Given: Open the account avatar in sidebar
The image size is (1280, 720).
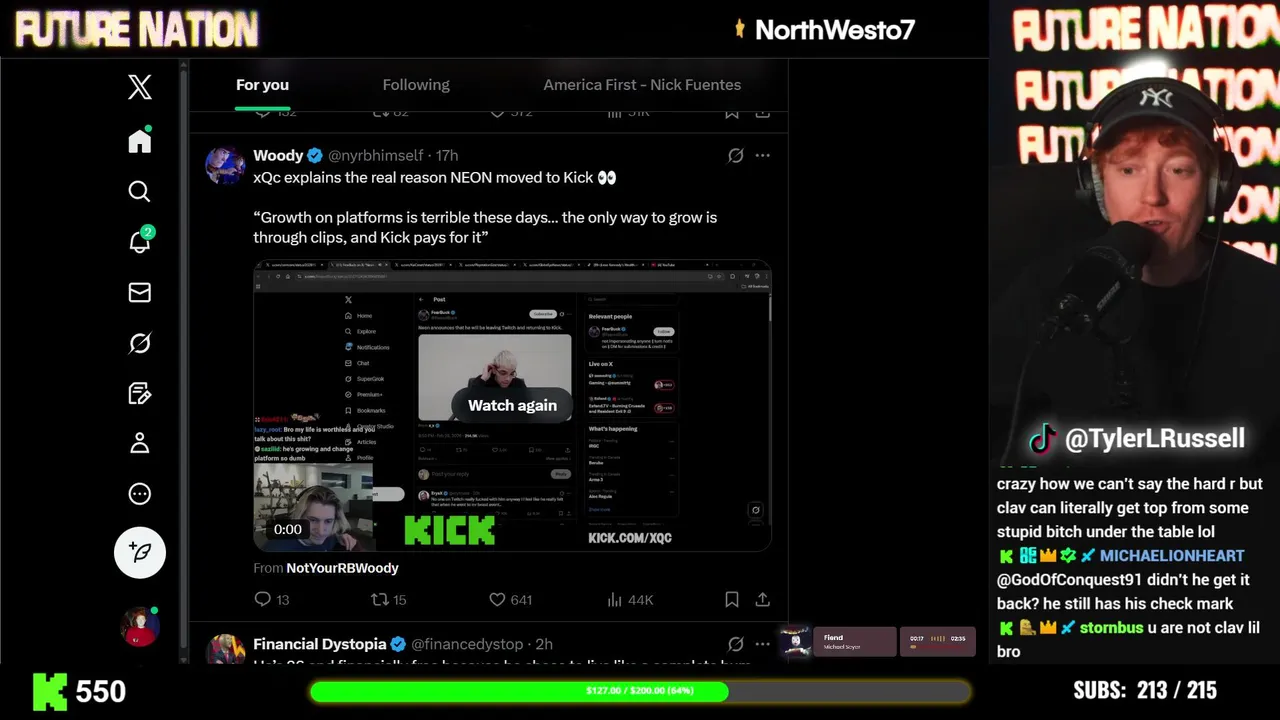Looking at the screenshot, I should [x=140, y=626].
